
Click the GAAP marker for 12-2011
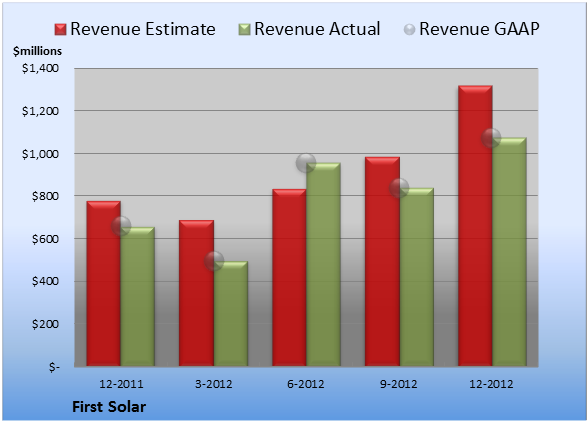click(x=121, y=226)
